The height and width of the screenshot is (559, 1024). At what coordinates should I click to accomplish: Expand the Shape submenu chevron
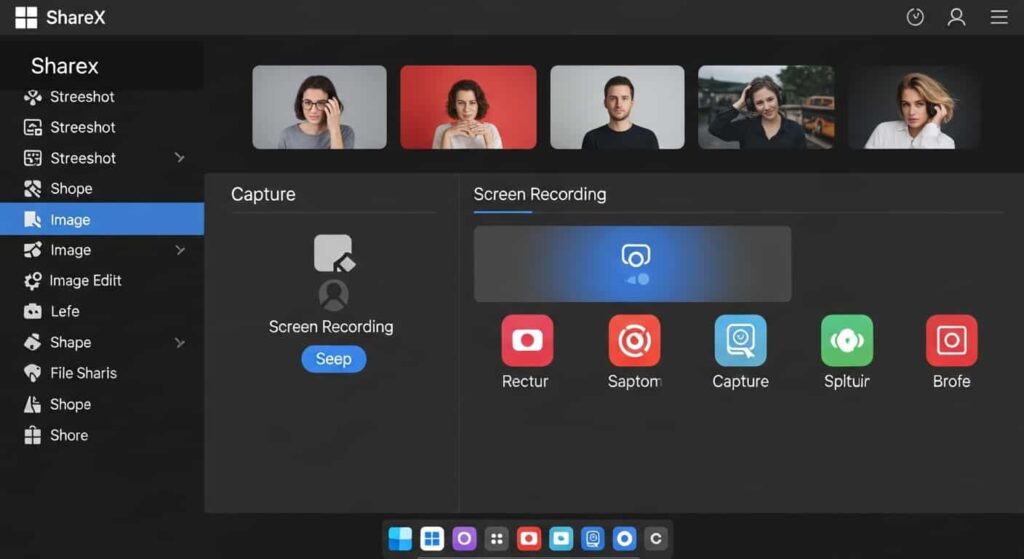pos(180,343)
